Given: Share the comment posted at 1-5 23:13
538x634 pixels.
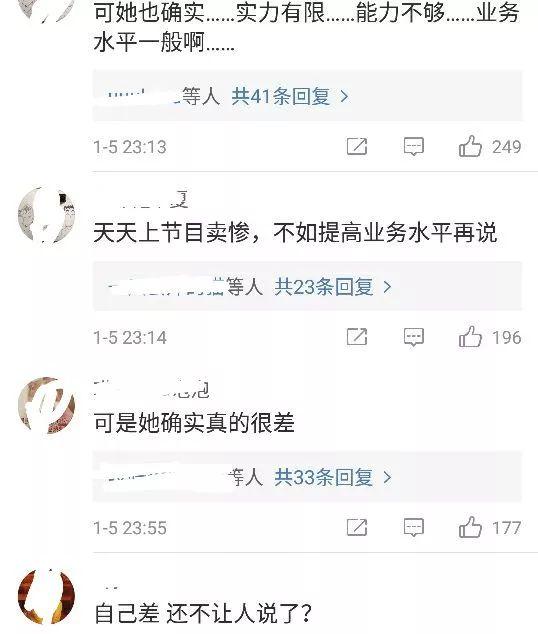Looking at the screenshot, I should [x=357, y=146].
